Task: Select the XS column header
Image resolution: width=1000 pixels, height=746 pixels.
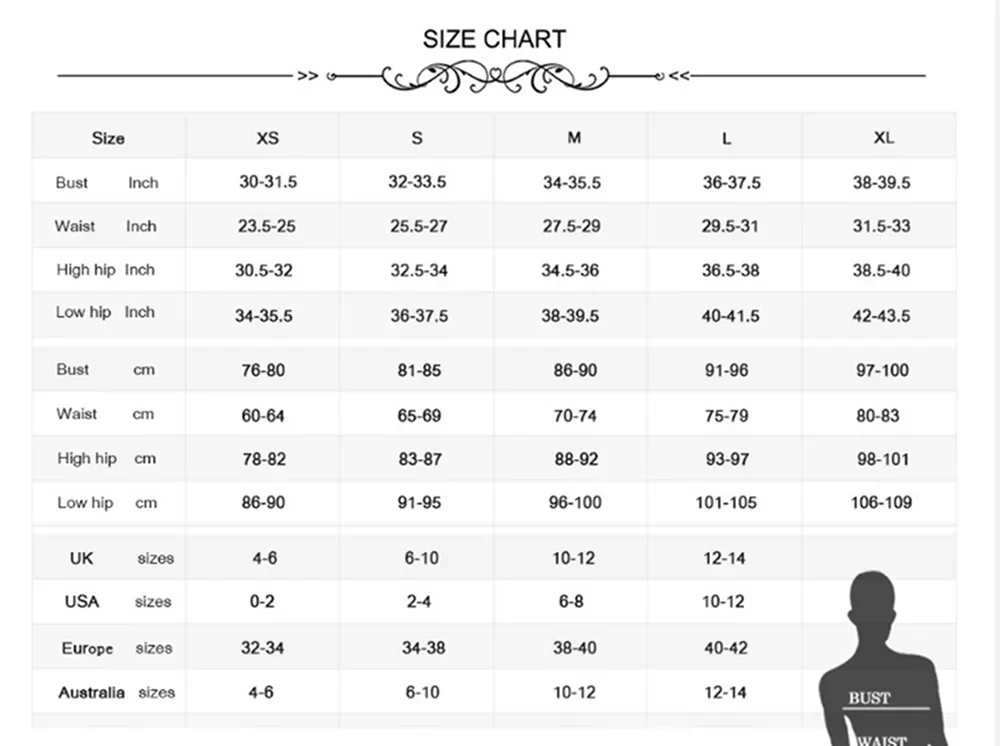Action: 267,138
